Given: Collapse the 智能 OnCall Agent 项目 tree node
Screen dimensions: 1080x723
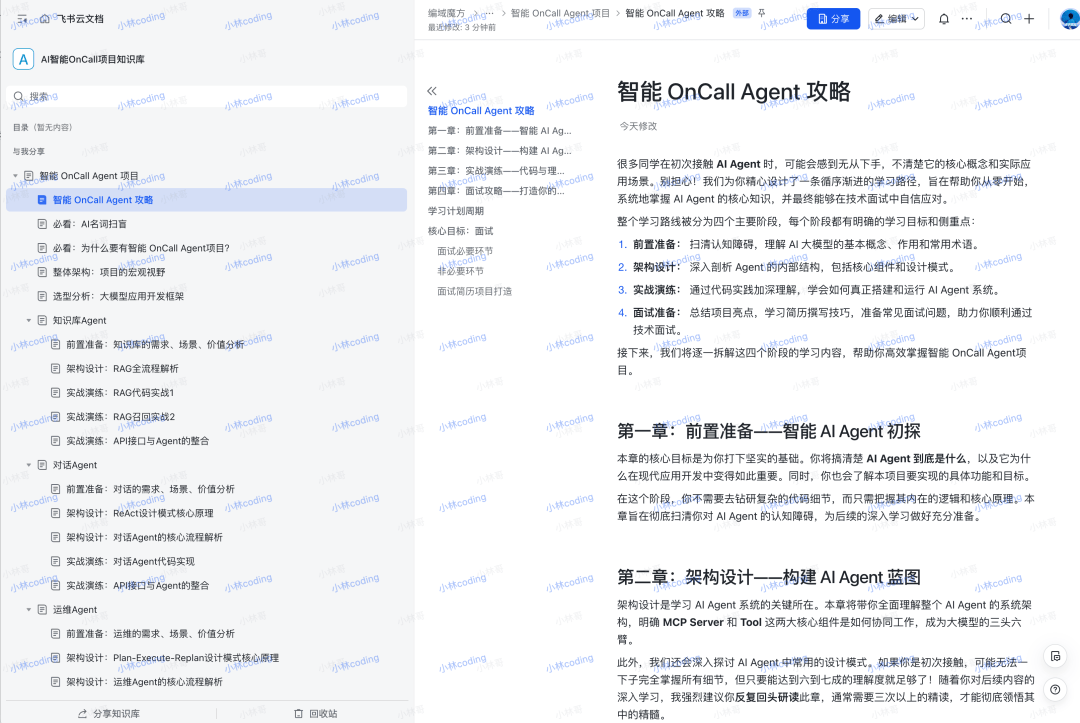Looking at the screenshot, I should click(16, 176).
